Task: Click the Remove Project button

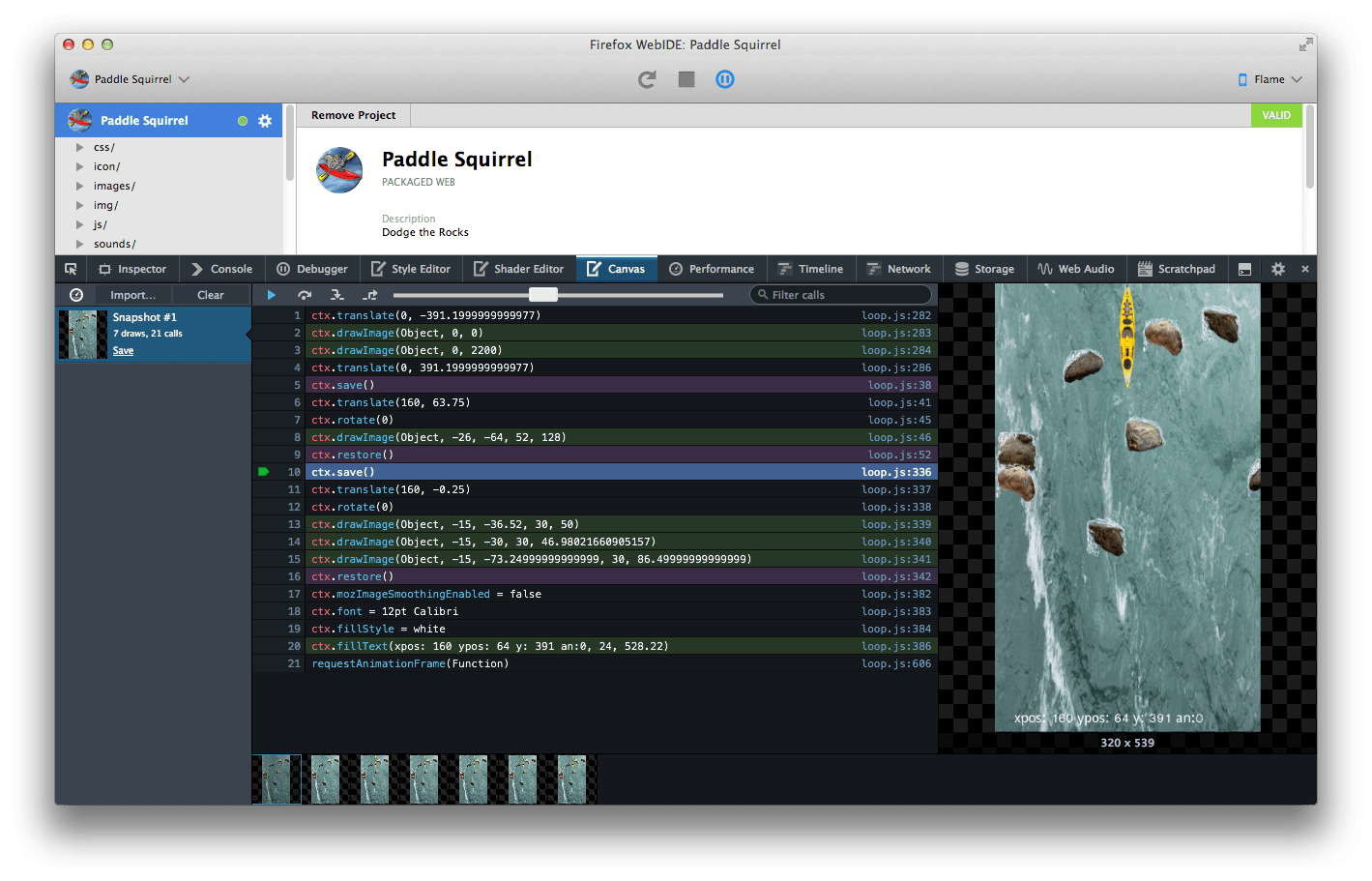Action: [x=353, y=115]
